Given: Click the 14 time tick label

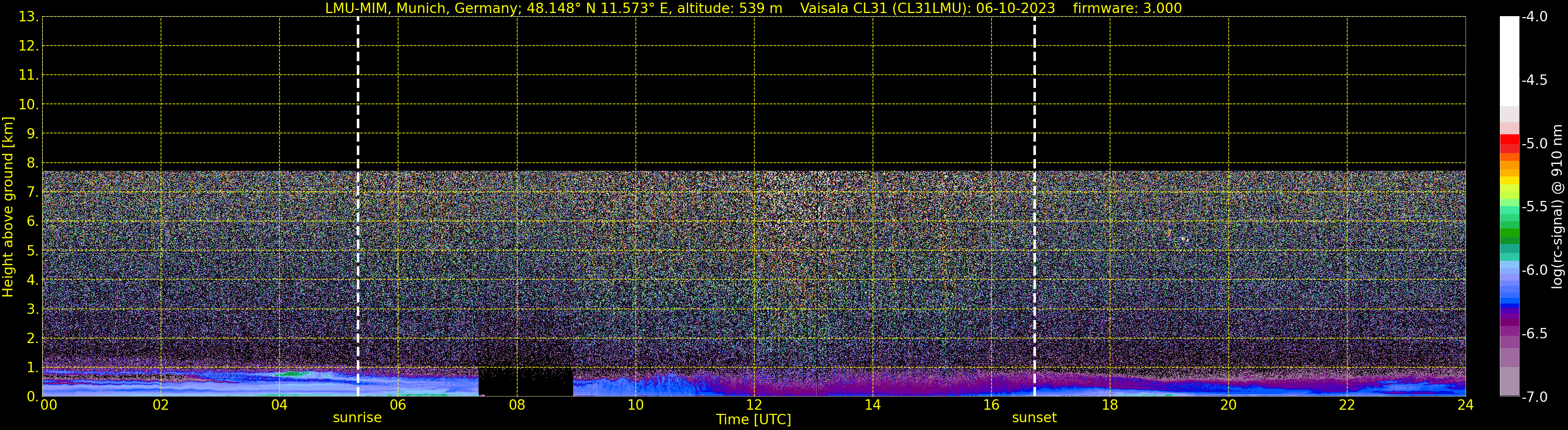Looking at the screenshot, I should (x=873, y=405).
